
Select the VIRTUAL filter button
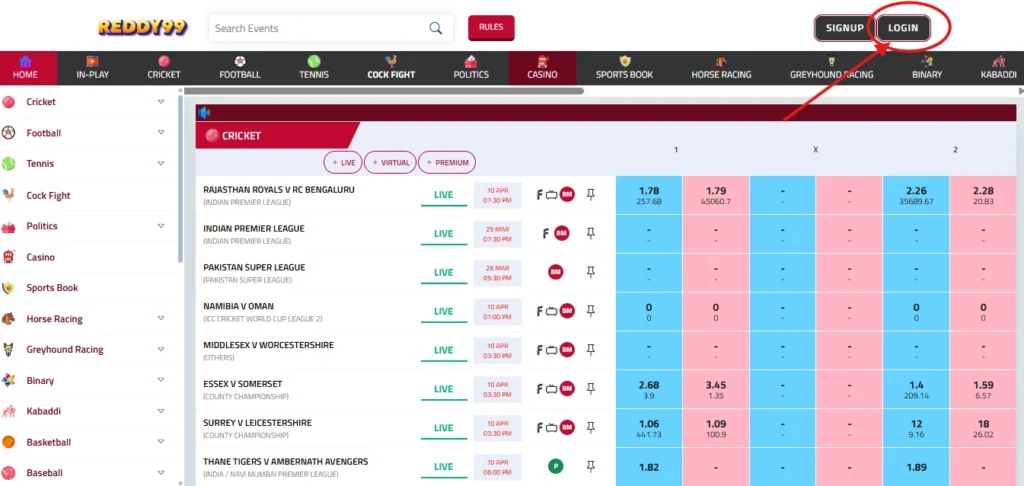390,163
